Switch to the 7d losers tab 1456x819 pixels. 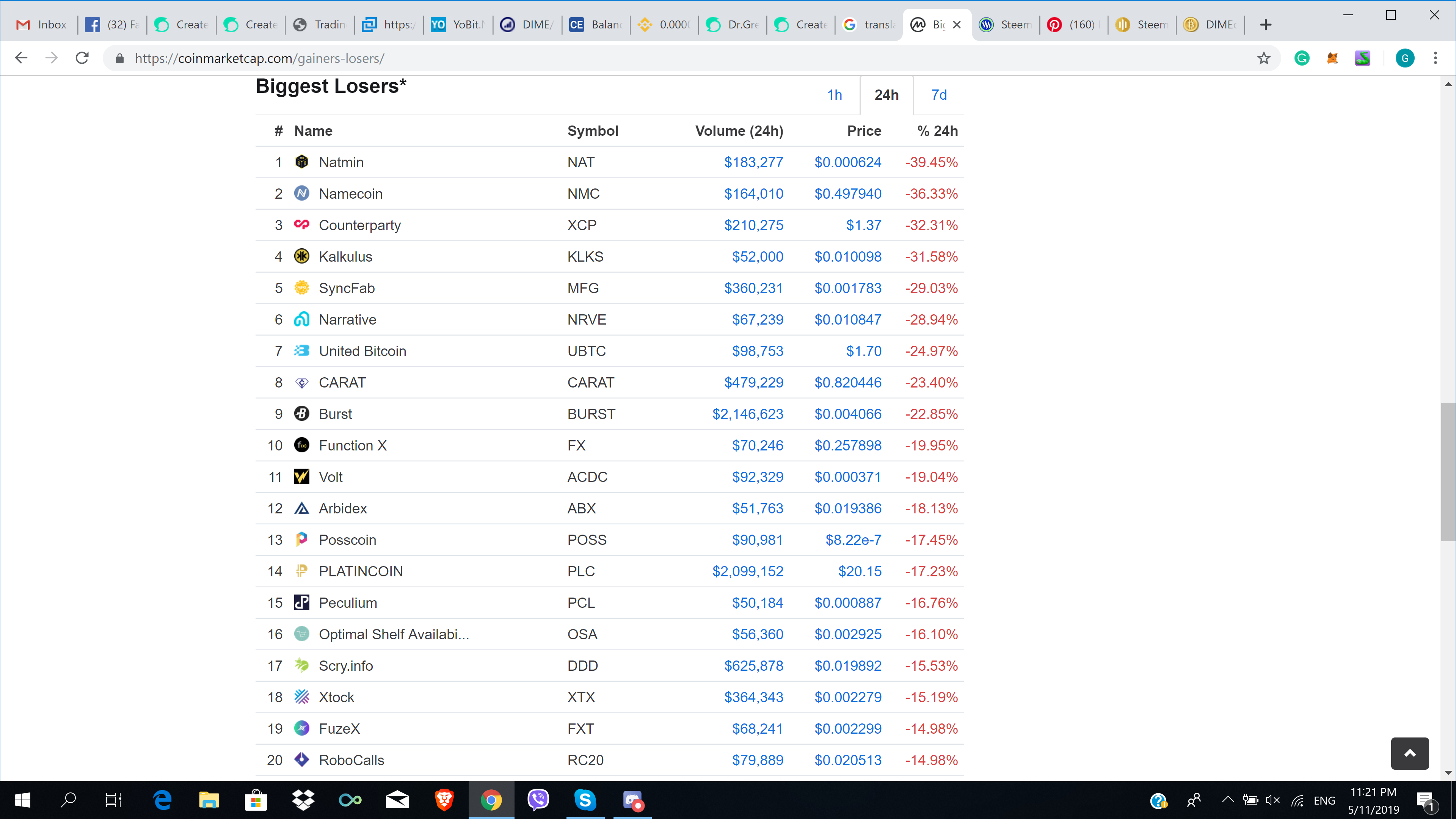point(939,95)
